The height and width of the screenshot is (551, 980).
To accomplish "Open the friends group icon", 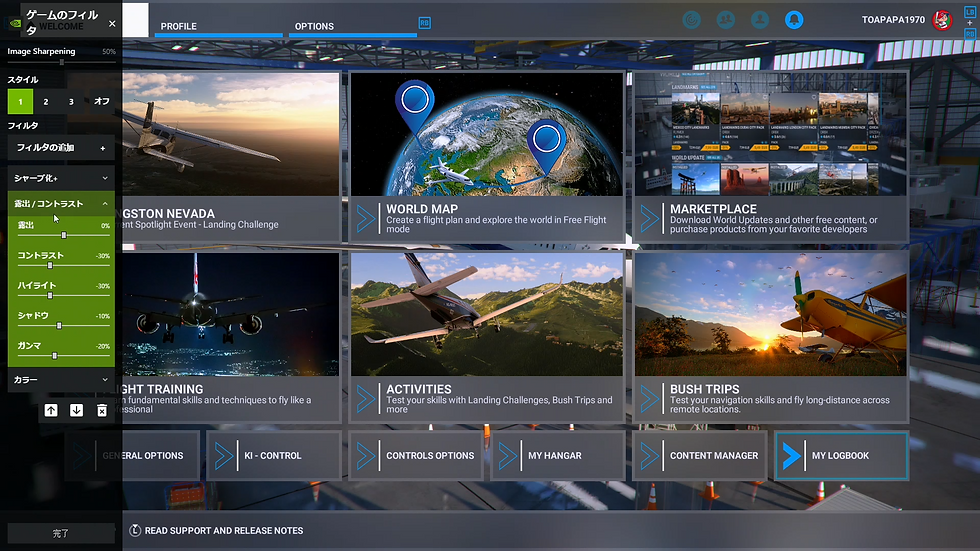I will 726,20.
